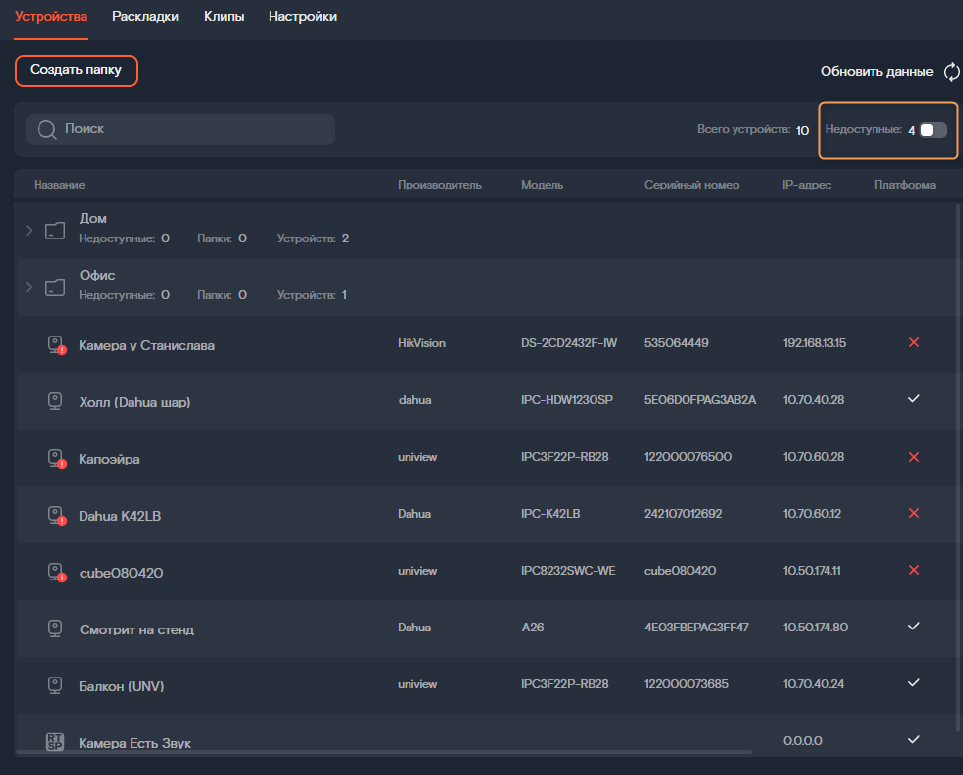This screenshot has height=775, width=963.
Task: Click model cell IPC-HDW1230SP
Action: click(x=567, y=400)
